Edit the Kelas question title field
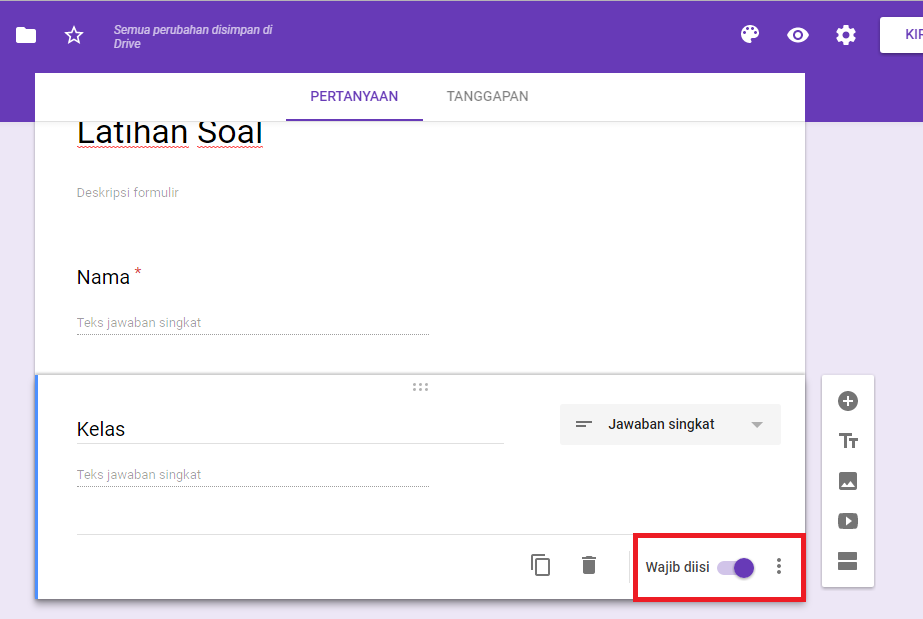Image resolution: width=923 pixels, height=619 pixels. point(290,430)
